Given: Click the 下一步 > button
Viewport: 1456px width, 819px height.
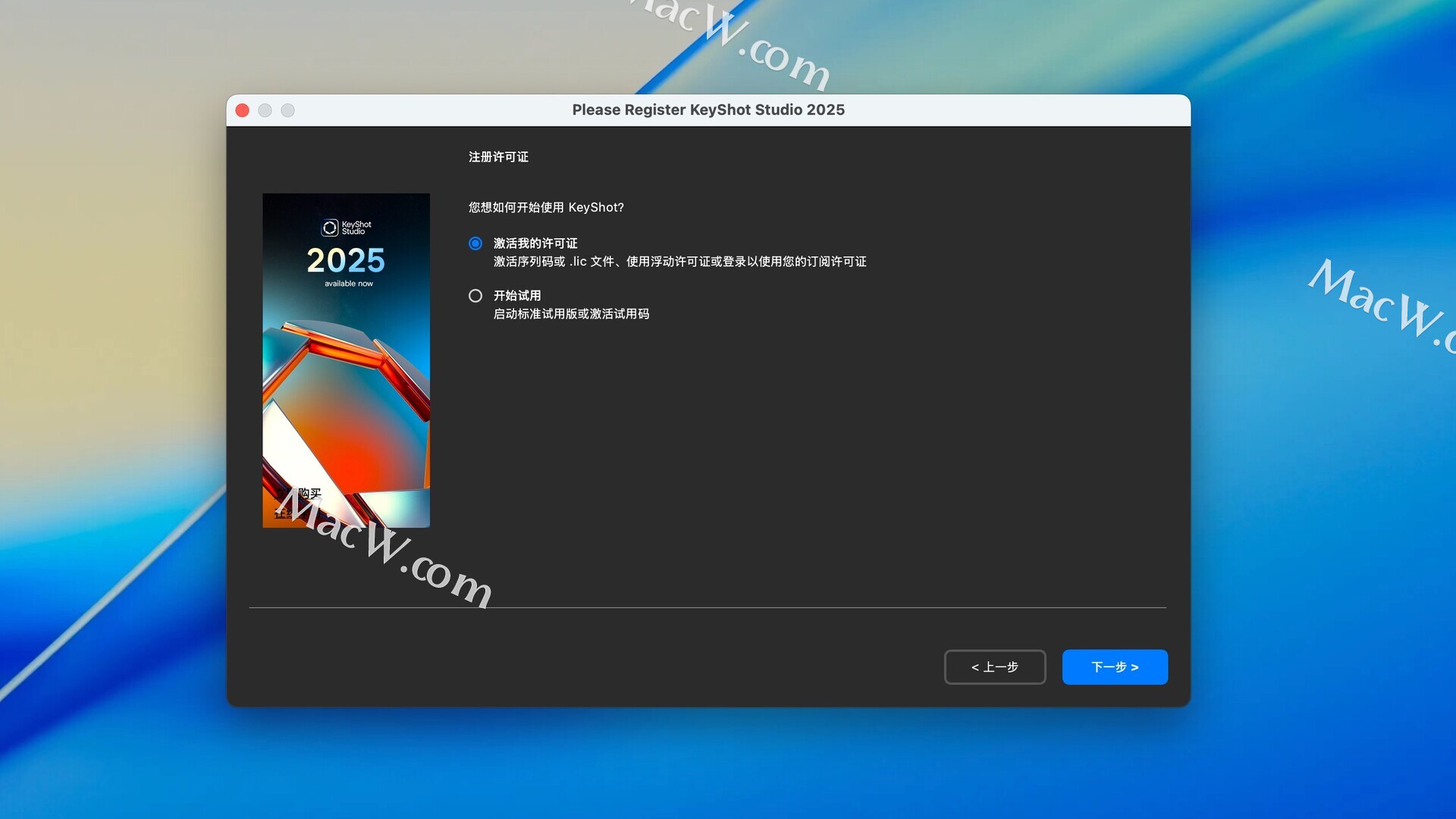Looking at the screenshot, I should (1115, 667).
